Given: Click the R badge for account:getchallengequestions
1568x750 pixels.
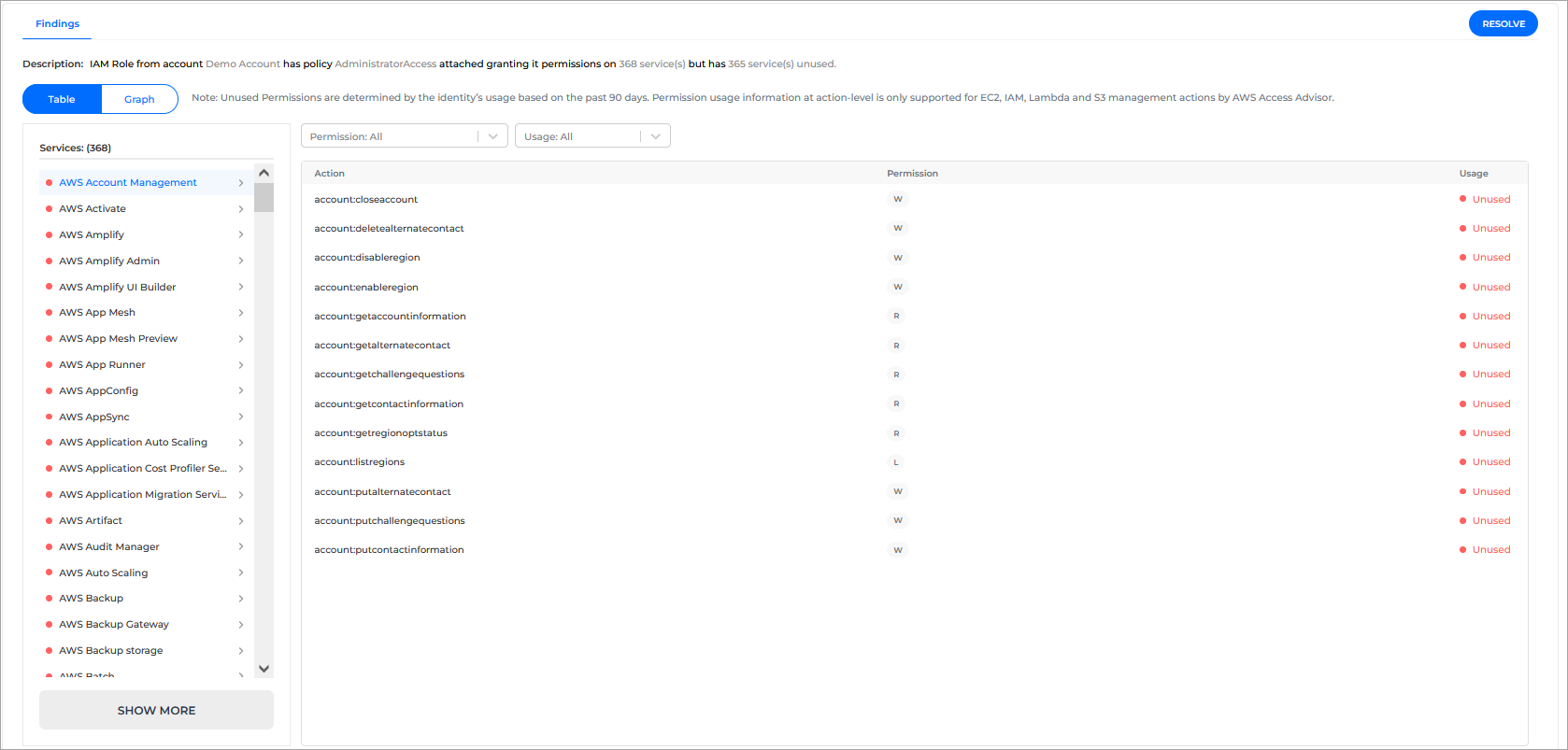Looking at the screenshot, I should coord(896,375).
